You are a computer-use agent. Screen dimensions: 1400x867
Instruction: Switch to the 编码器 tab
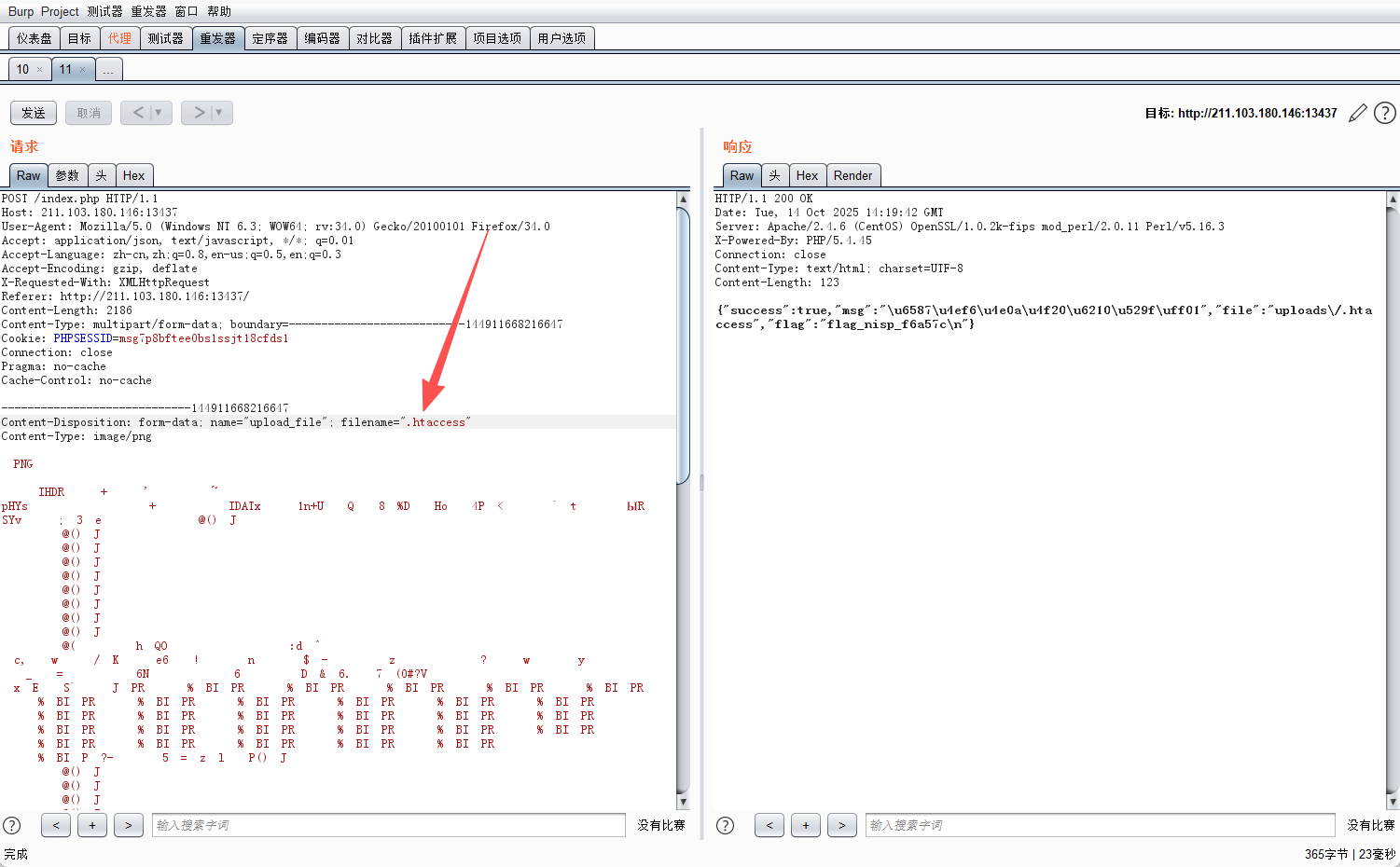[x=322, y=38]
